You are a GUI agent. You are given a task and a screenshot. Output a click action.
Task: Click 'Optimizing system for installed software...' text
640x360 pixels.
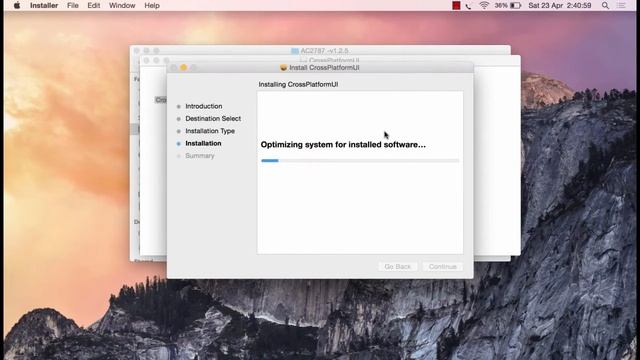click(x=343, y=144)
